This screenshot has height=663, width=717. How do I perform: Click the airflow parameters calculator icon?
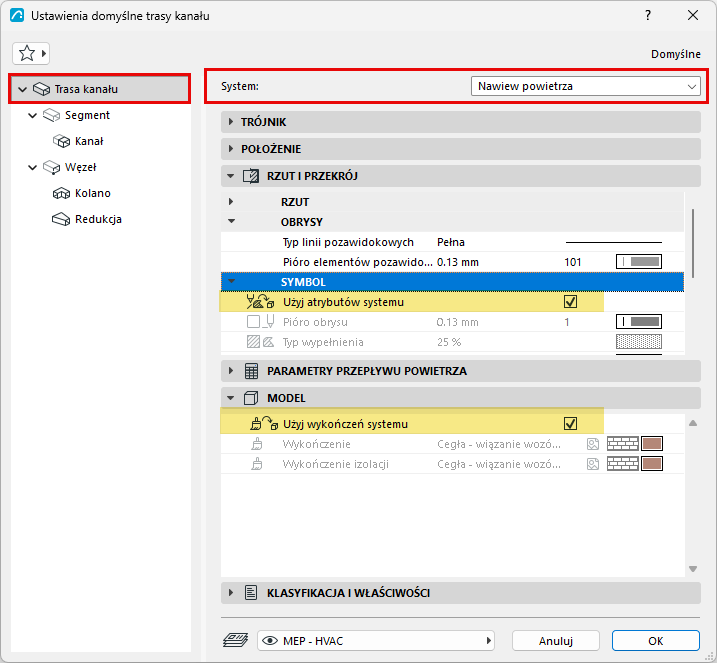pyautogui.click(x=251, y=371)
